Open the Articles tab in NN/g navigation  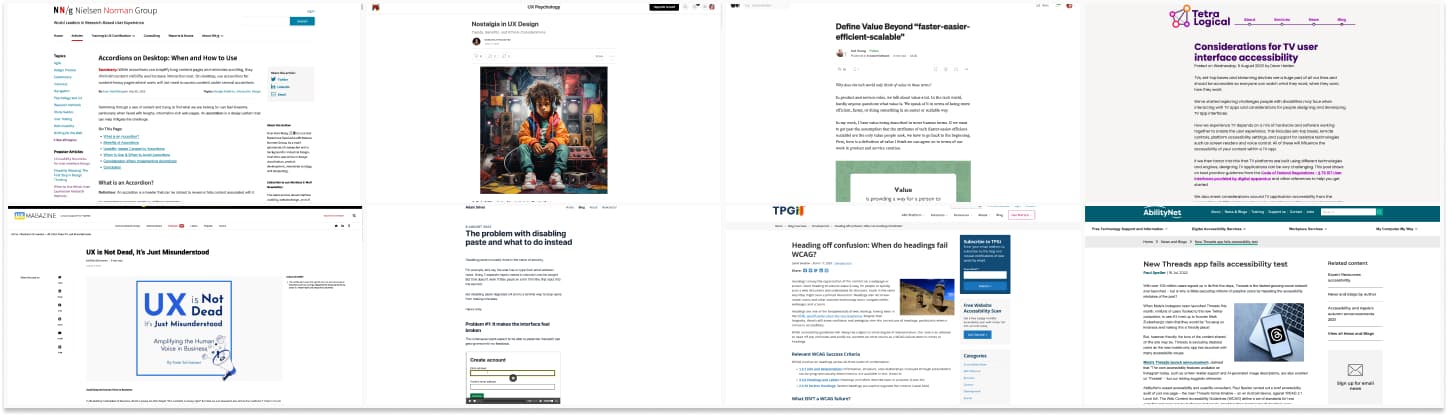coord(77,35)
